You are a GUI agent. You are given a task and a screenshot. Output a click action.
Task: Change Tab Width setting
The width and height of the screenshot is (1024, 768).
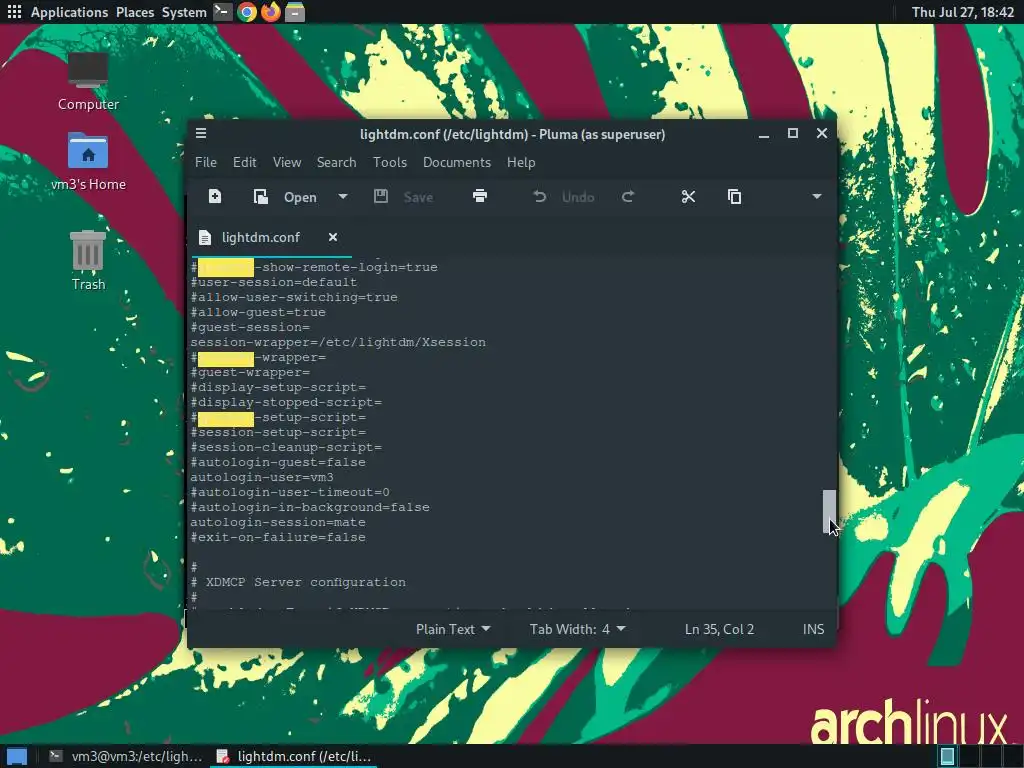577,629
